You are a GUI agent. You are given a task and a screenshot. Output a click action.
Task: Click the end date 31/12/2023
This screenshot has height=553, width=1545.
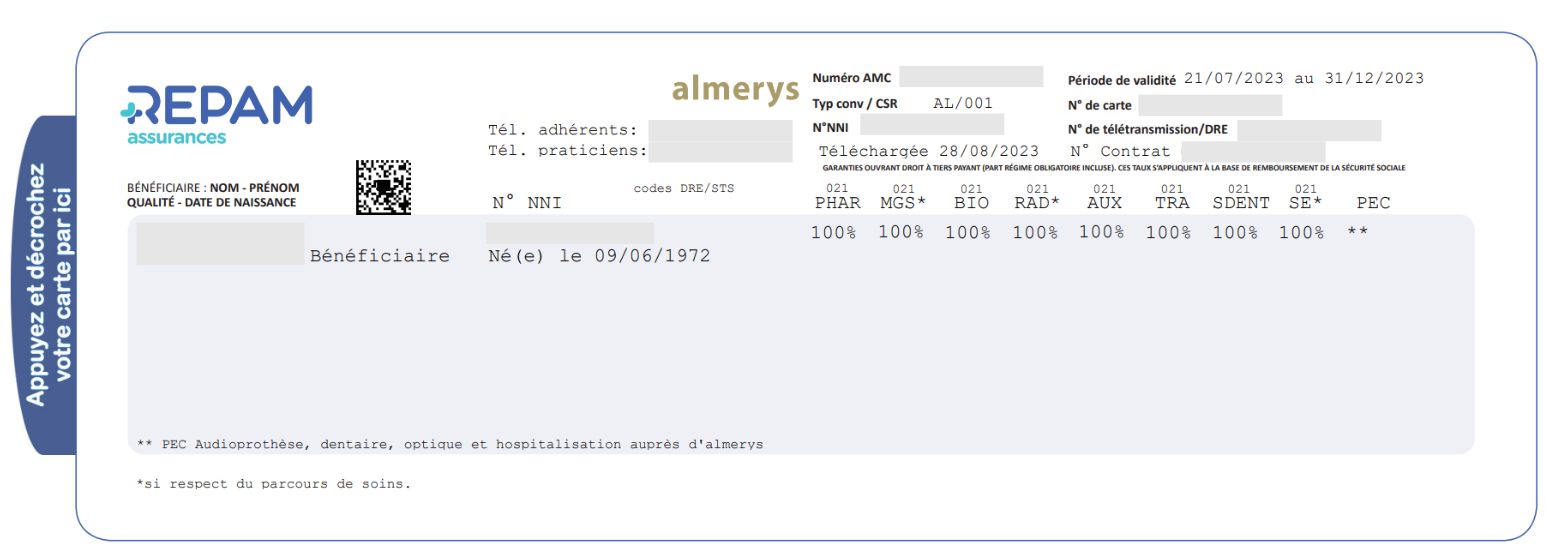1373,78
